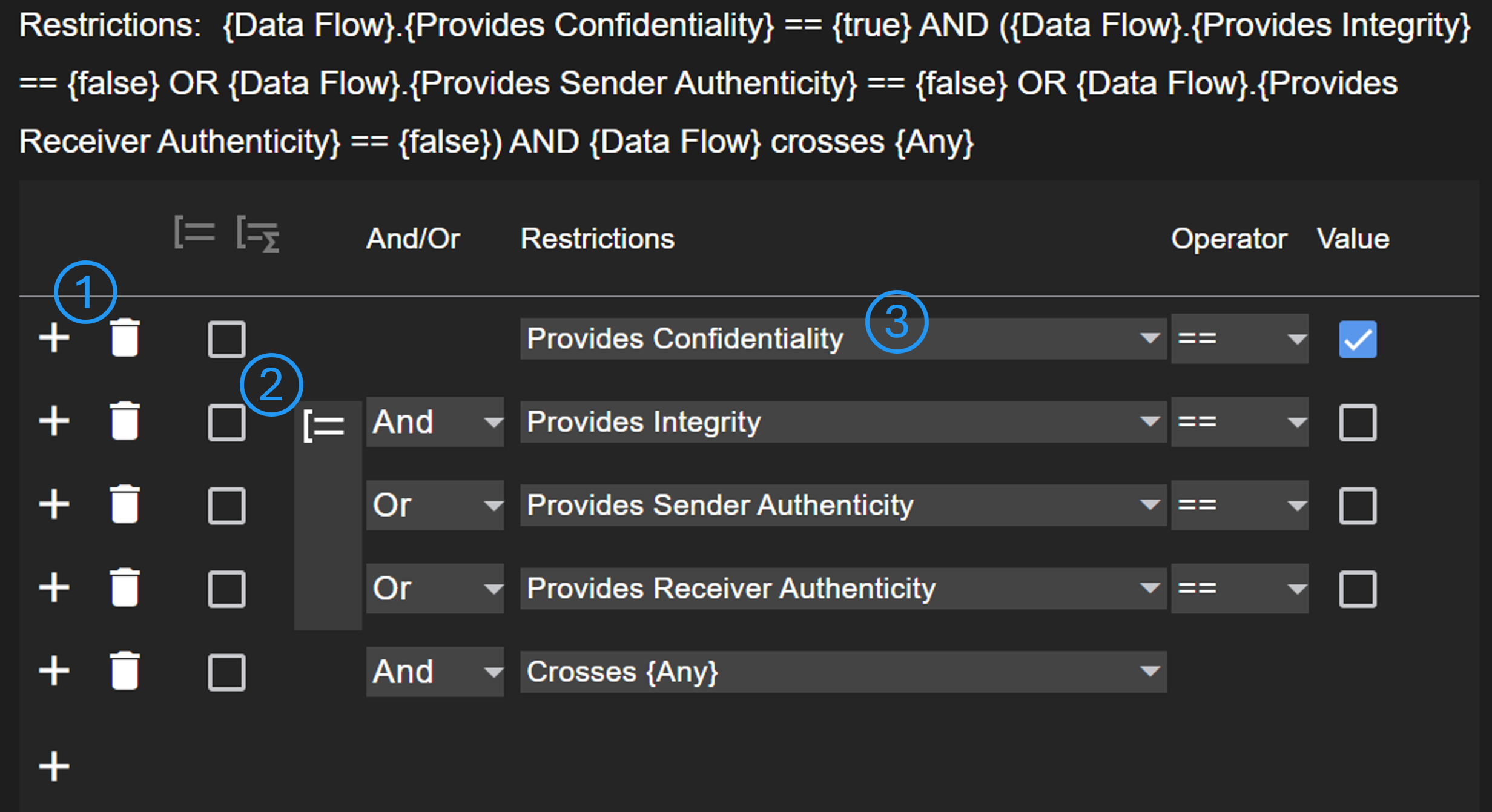Enable the Provides Integrity value checkbox

pyautogui.click(x=1358, y=423)
